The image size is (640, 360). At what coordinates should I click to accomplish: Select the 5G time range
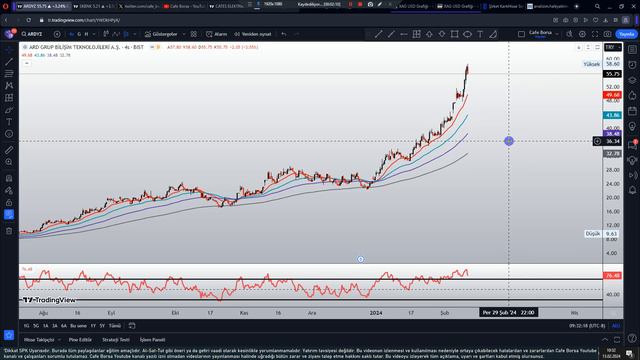tap(36, 326)
